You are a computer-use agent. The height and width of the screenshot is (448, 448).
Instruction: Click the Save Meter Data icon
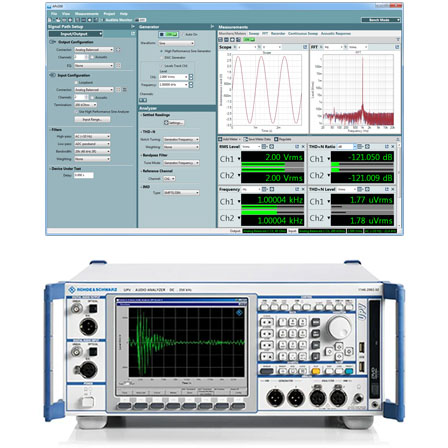246,139
